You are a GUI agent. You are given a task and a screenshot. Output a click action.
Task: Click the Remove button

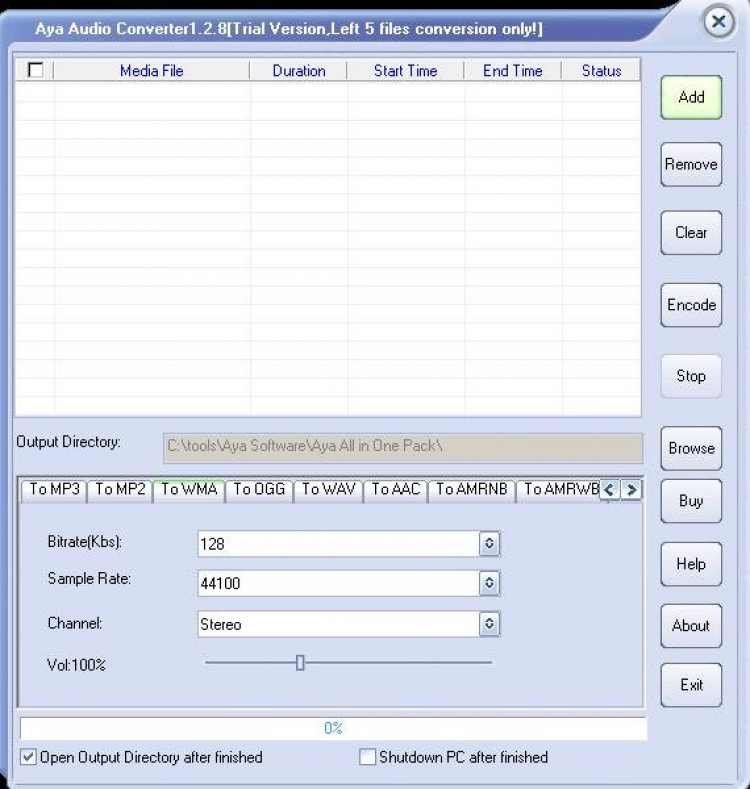click(691, 164)
